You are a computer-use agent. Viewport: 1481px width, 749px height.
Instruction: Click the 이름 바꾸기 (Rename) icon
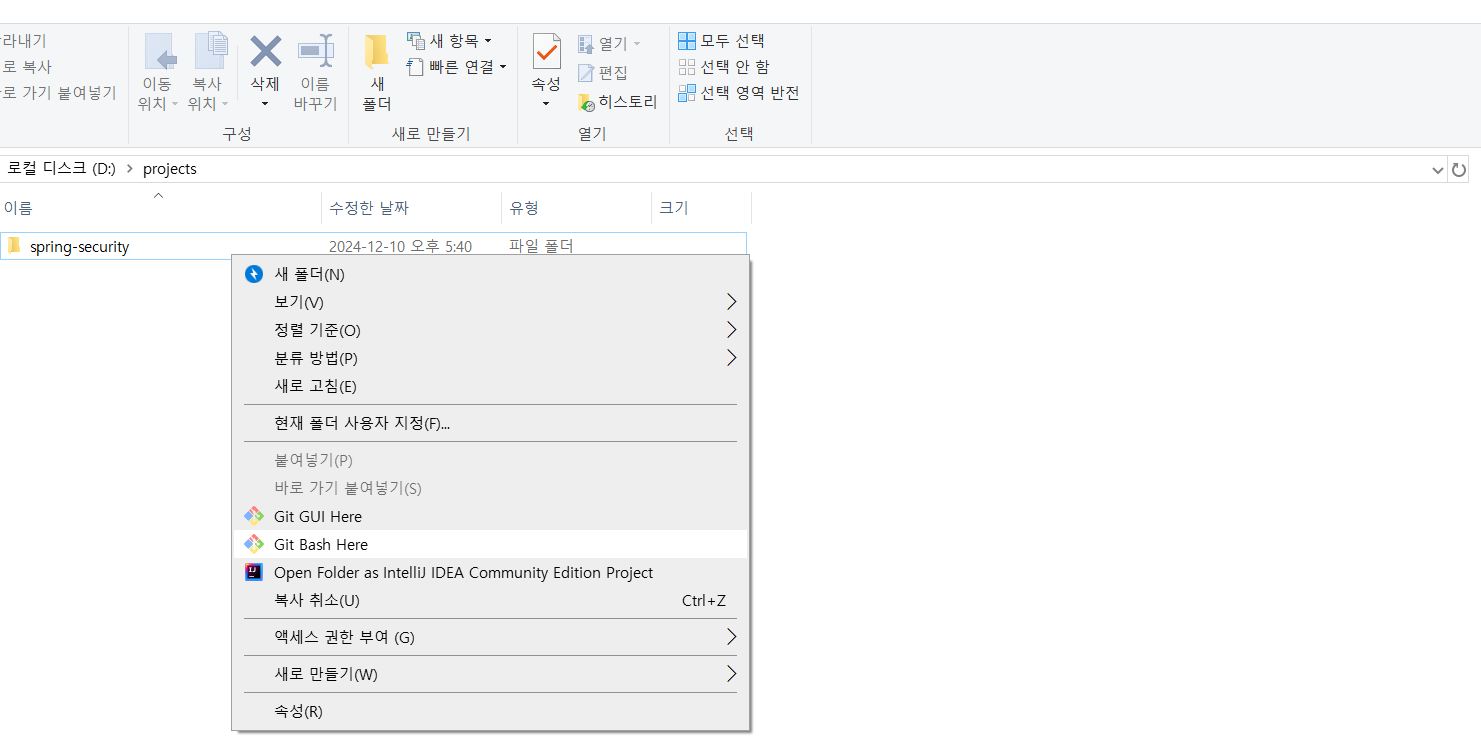click(316, 51)
